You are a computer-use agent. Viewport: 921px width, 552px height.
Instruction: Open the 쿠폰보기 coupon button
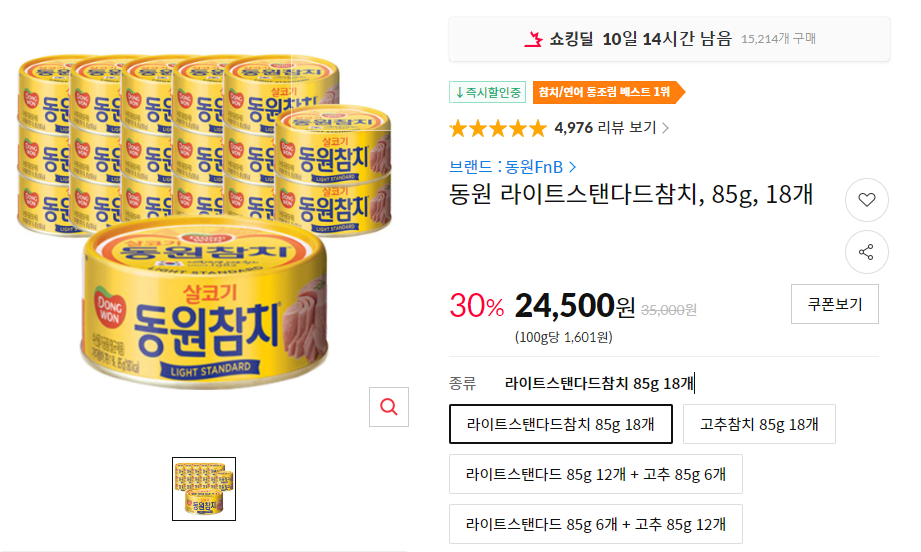835,304
